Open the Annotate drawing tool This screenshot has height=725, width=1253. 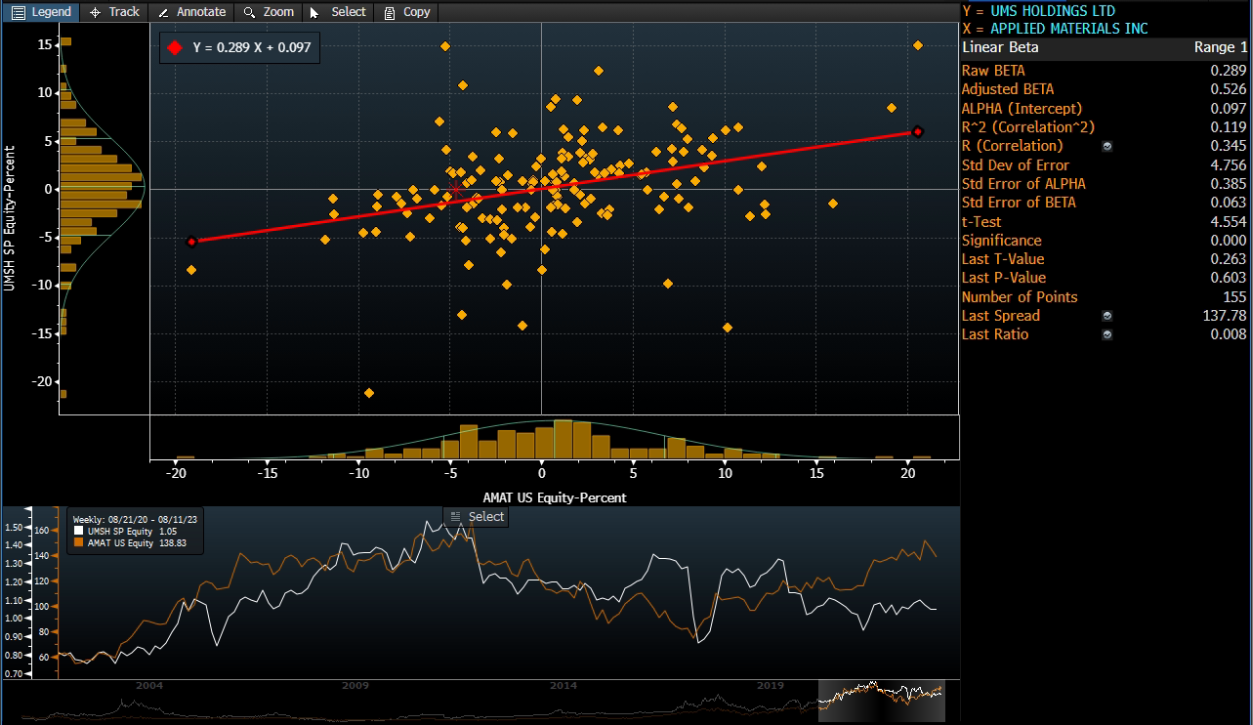193,12
